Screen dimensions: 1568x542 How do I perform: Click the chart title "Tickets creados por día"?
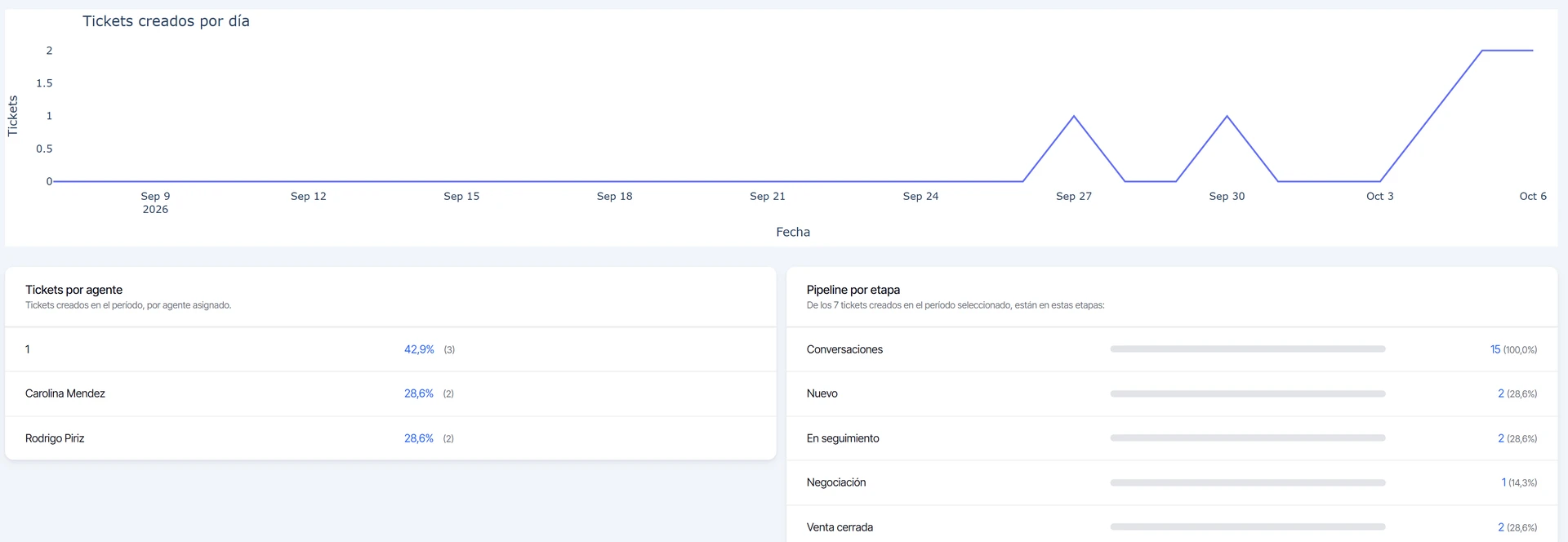coord(166,21)
